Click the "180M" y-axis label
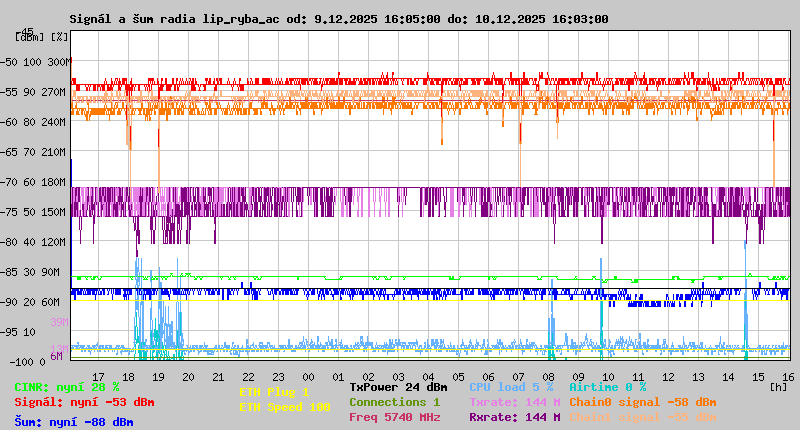This screenshot has width=800, height=430. [x=56, y=182]
